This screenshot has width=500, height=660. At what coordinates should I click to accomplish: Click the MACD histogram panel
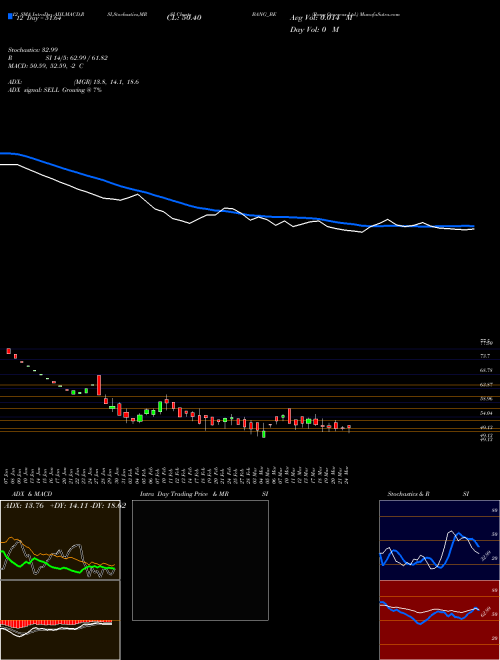point(60,620)
